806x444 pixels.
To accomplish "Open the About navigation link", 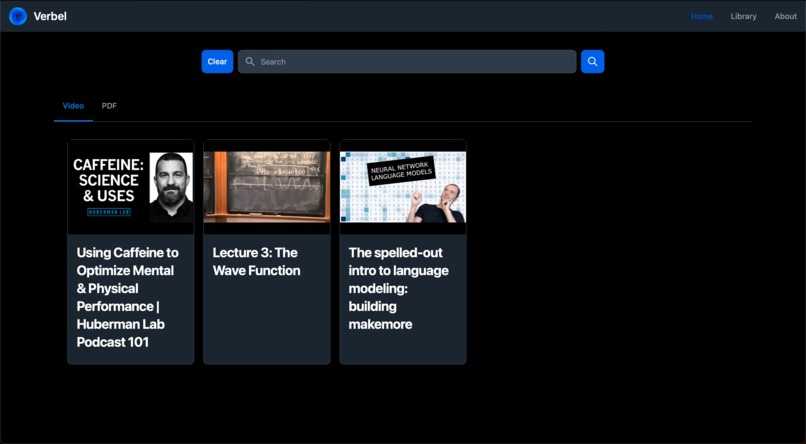I will pyautogui.click(x=785, y=16).
